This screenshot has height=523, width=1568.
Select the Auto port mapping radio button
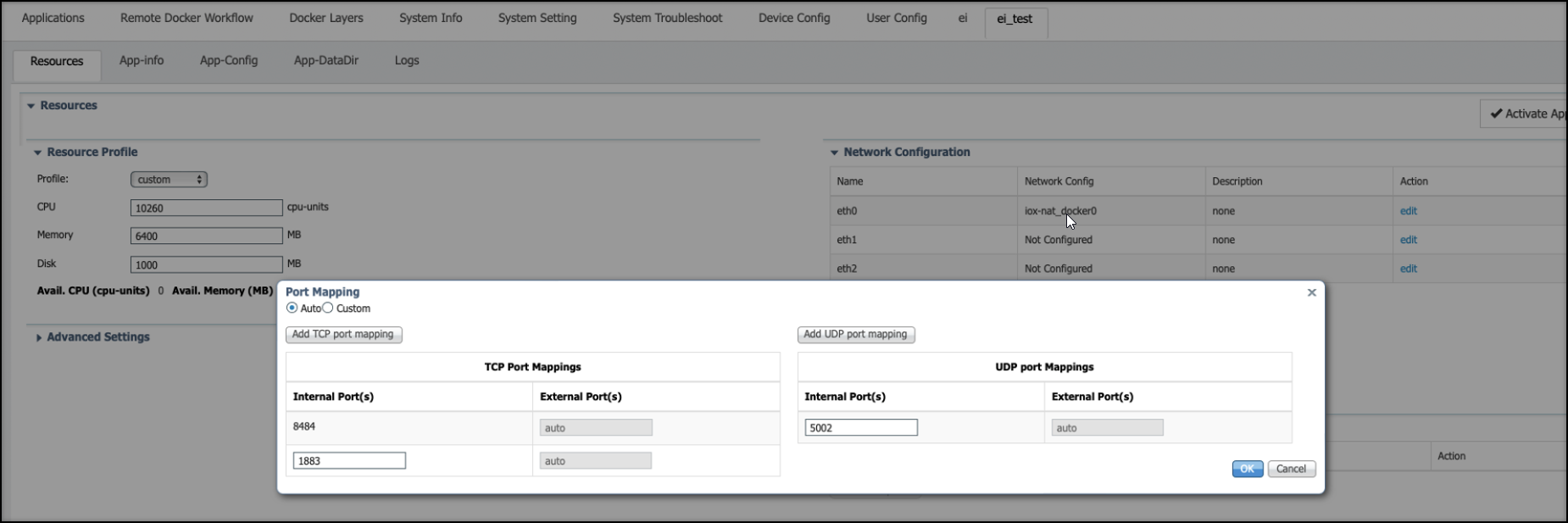pyautogui.click(x=292, y=308)
